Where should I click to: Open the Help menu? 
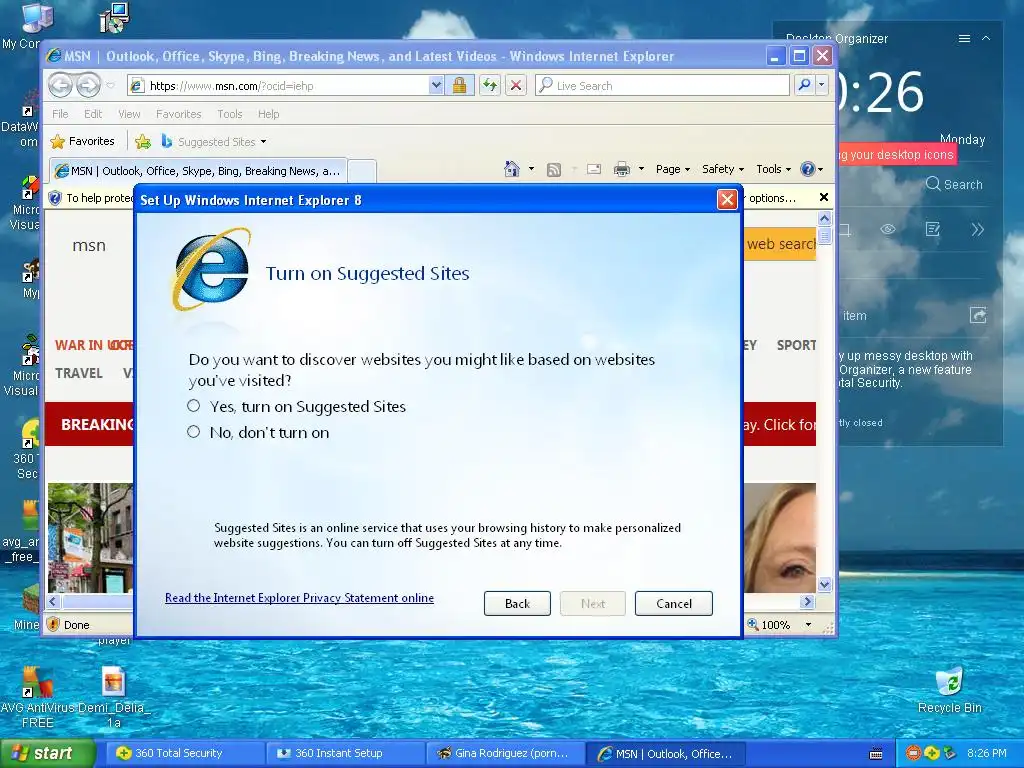click(x=268, y=114)
